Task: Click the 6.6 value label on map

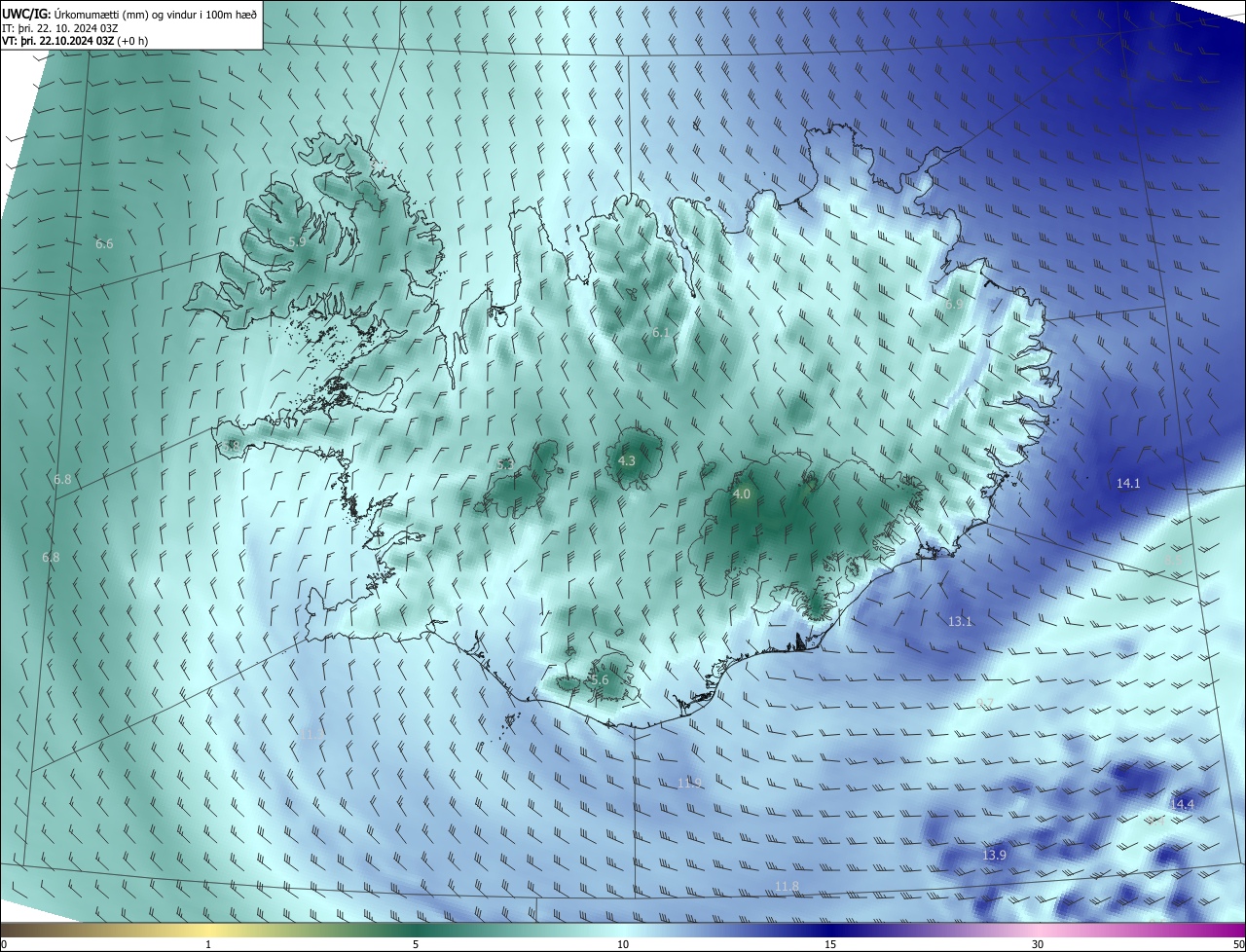Action: click(x=104, y=243)
